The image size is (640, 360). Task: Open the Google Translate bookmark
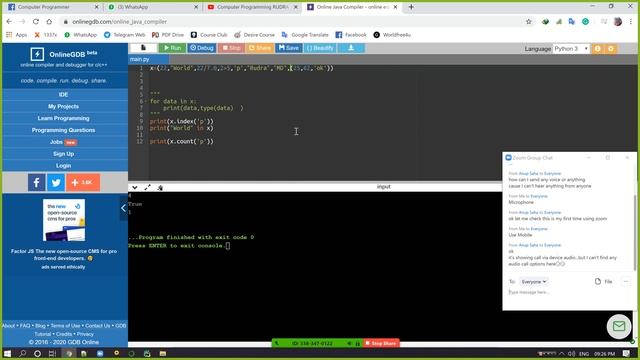(305, 35)
